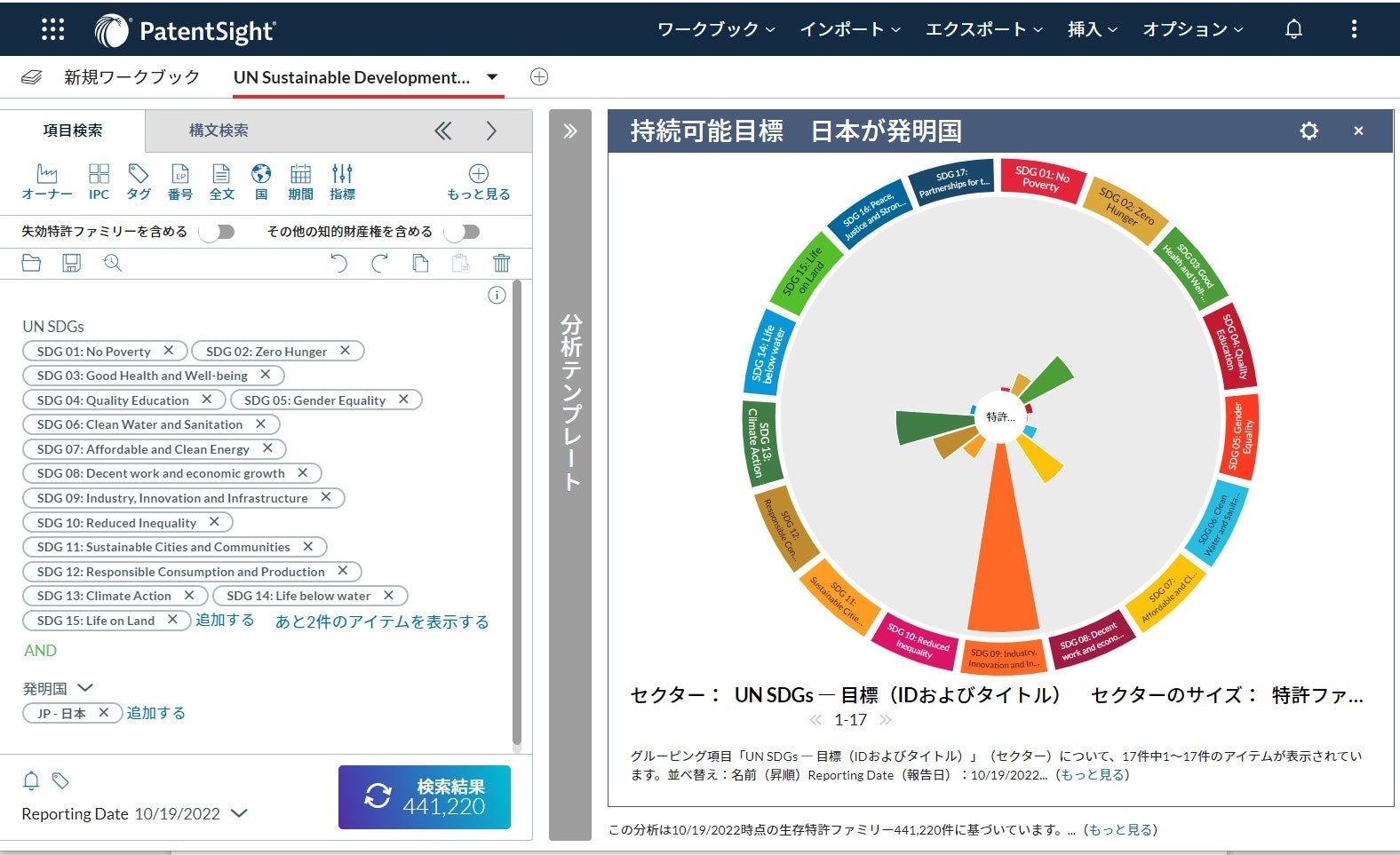Open the UN Sustainable Development tab dropdown

[492, 77]
